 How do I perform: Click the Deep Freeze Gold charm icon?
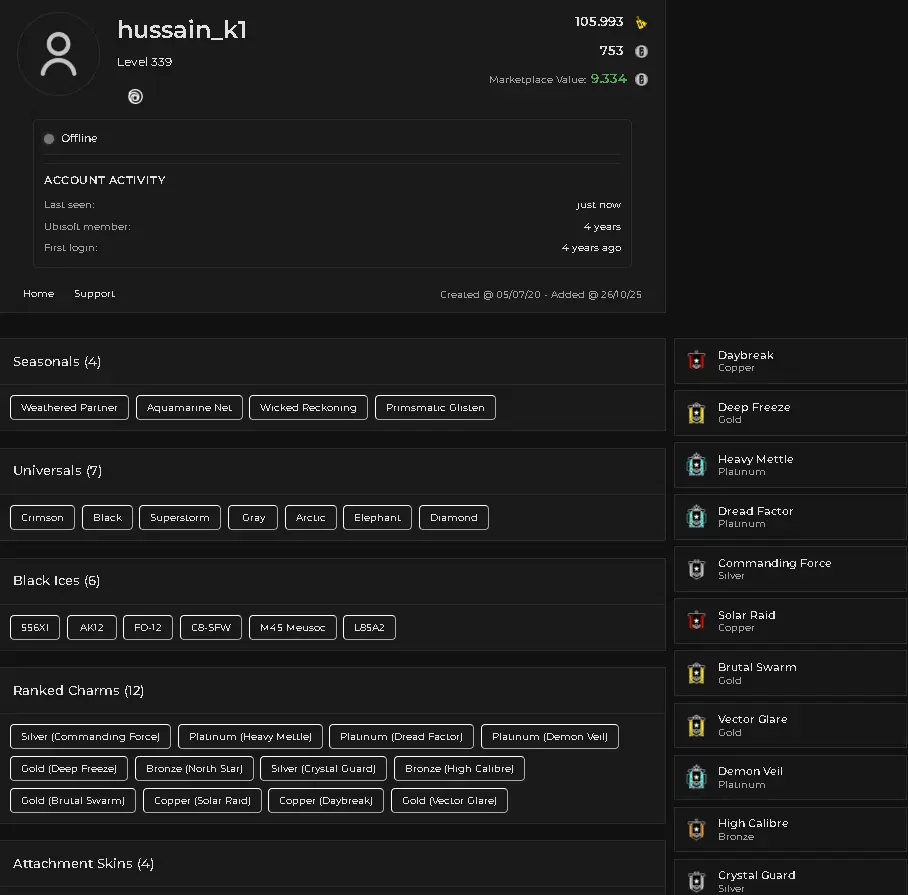(697, 413)
